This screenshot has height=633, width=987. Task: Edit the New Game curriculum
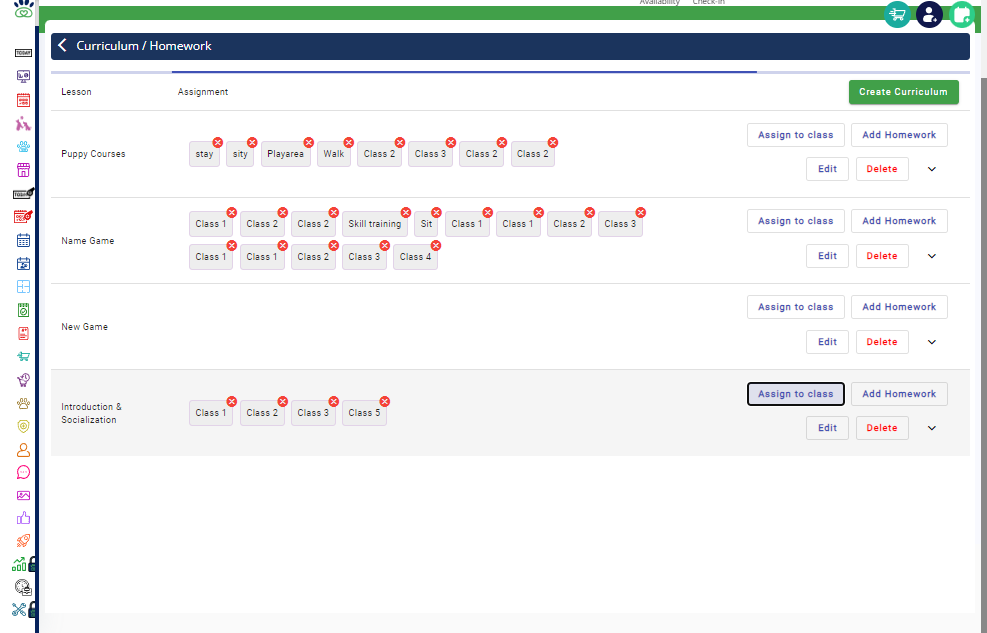coord(827,342)
